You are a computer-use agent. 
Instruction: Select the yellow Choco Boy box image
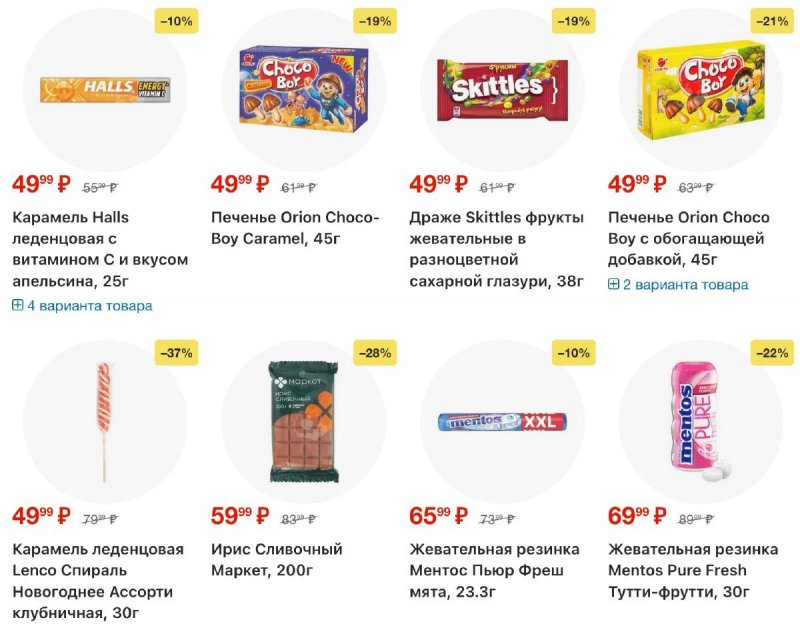pos(701,89)
